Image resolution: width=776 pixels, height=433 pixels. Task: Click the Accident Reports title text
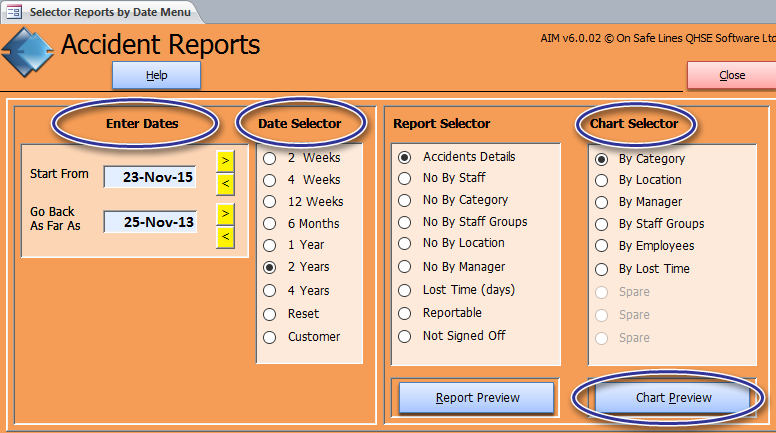tap(160, 45)
